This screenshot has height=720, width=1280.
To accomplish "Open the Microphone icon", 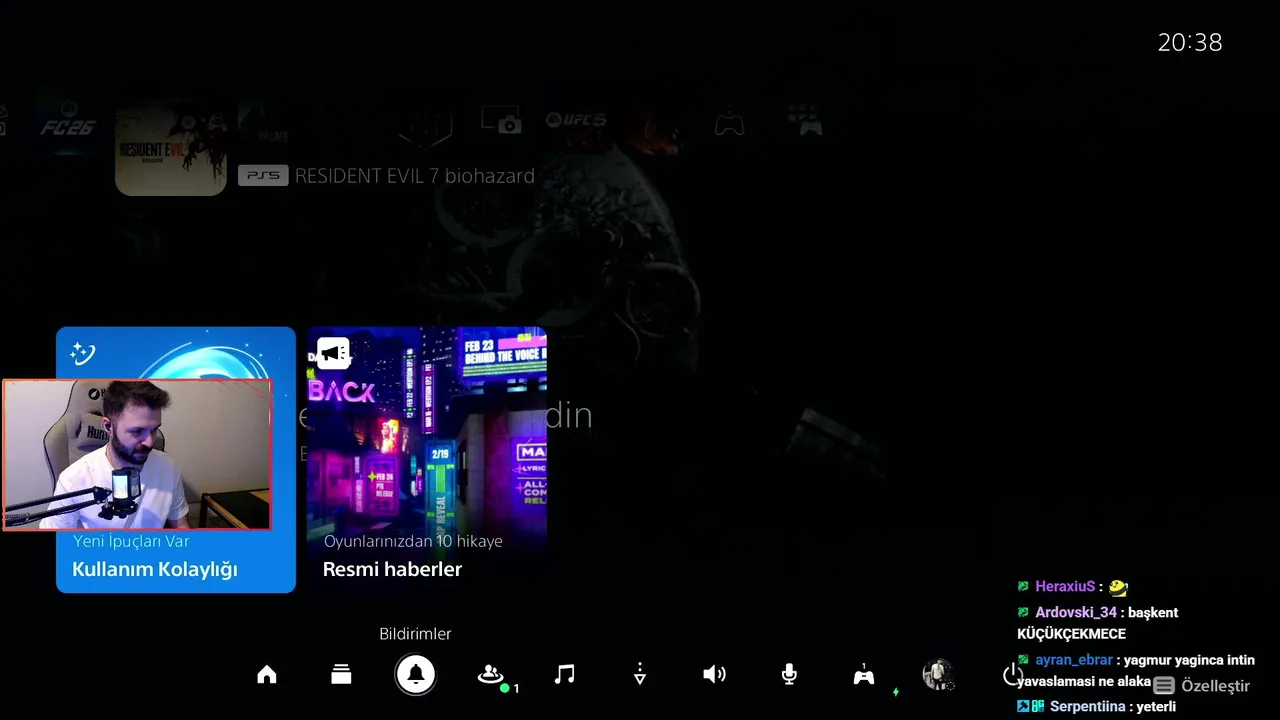I will [x=789, y=675].
